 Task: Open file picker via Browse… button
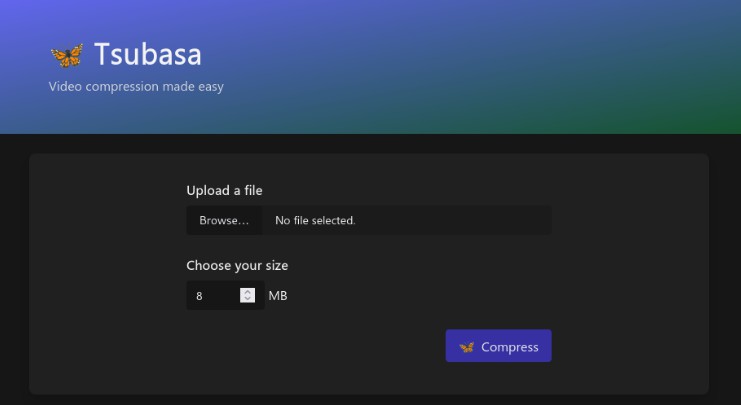[x=224, y=220]
